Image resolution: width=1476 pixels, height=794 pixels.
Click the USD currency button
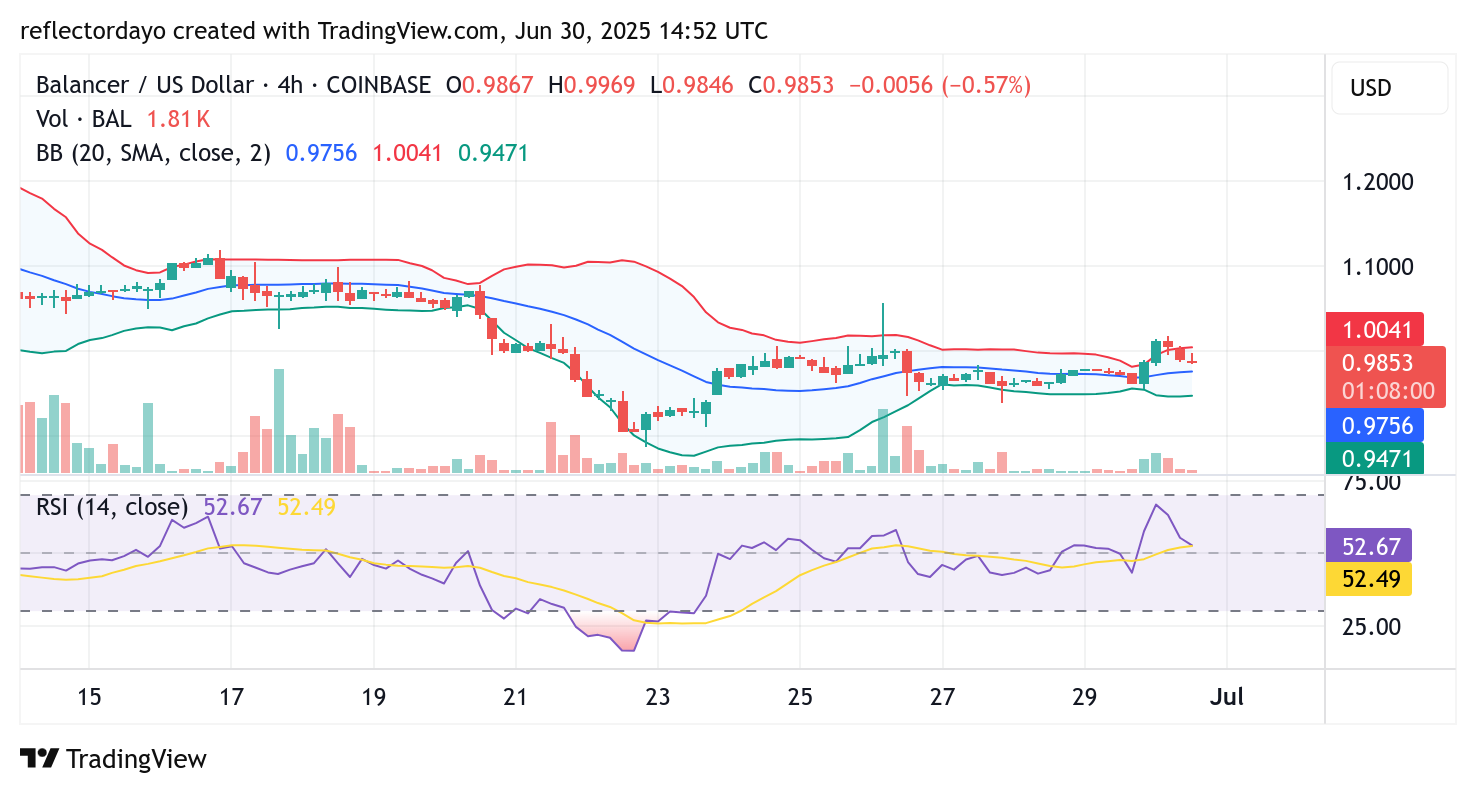[x=1389, y=88]
